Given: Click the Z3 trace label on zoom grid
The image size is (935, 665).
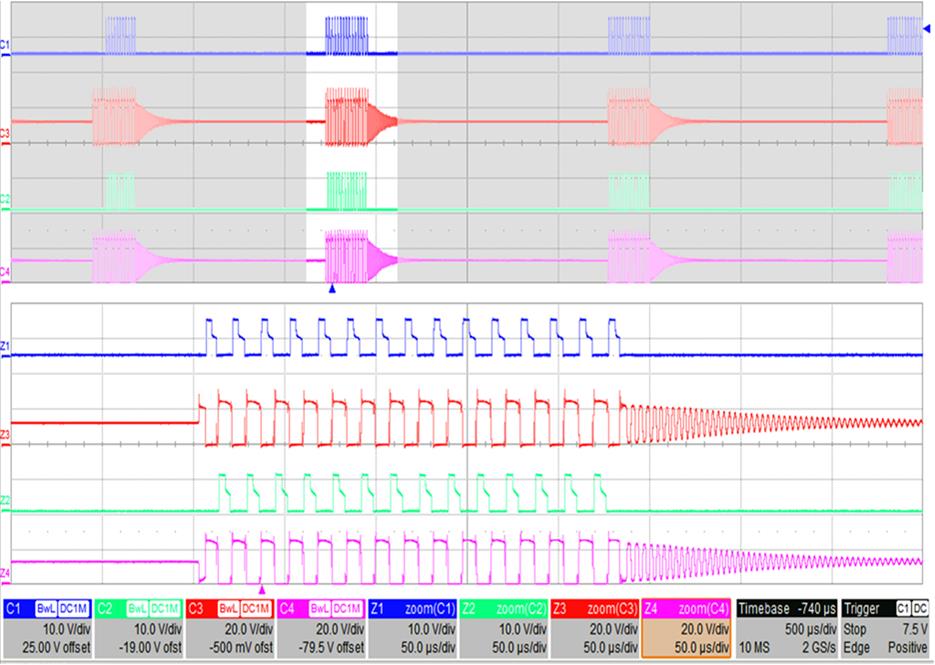Looking at the screenshot, I should pos(5,434).
